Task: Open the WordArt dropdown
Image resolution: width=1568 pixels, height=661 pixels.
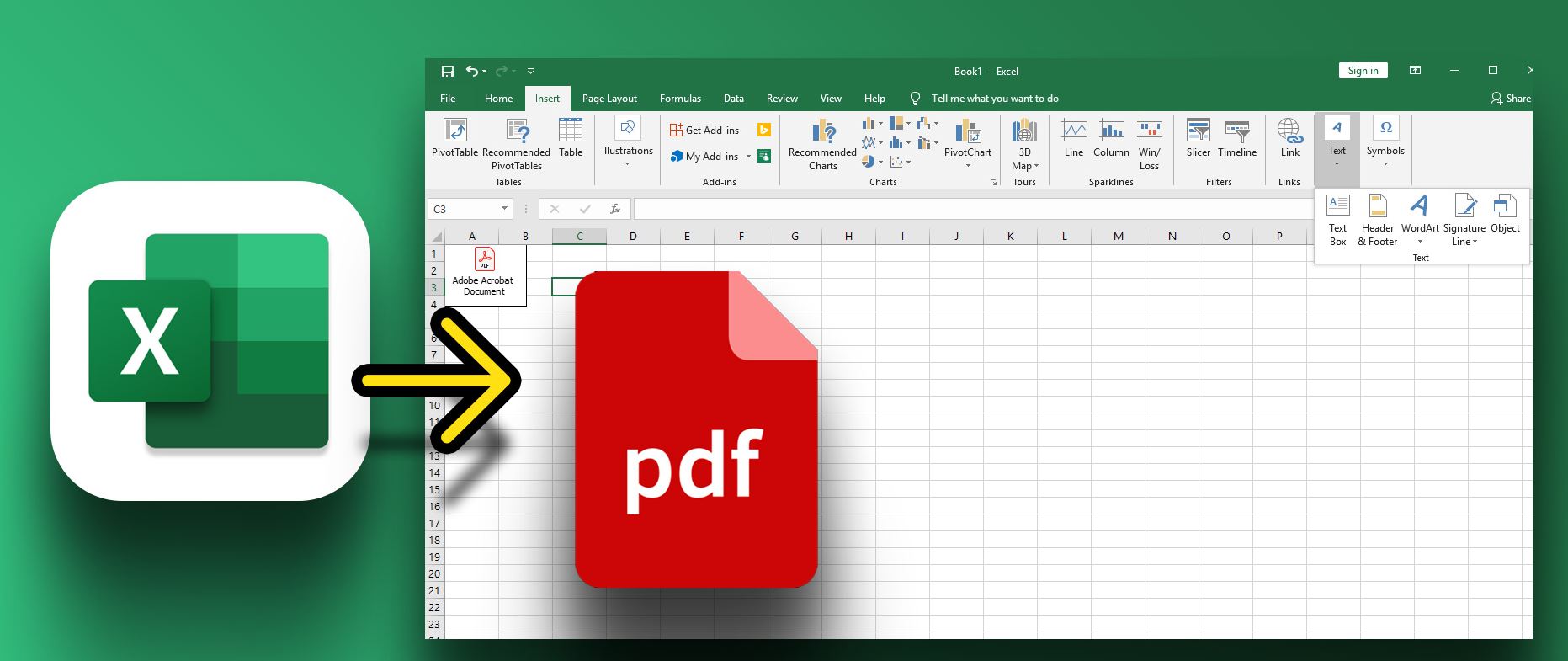Action: (x=1420, y=242)
